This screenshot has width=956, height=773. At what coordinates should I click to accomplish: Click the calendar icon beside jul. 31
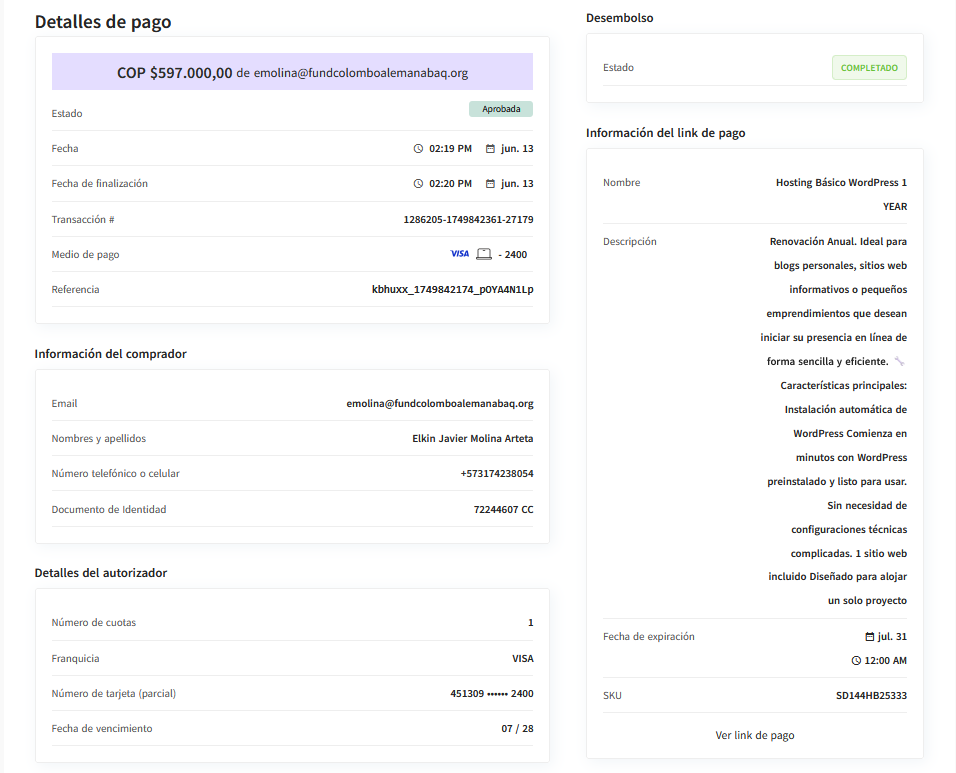click(x=869, y=637)
